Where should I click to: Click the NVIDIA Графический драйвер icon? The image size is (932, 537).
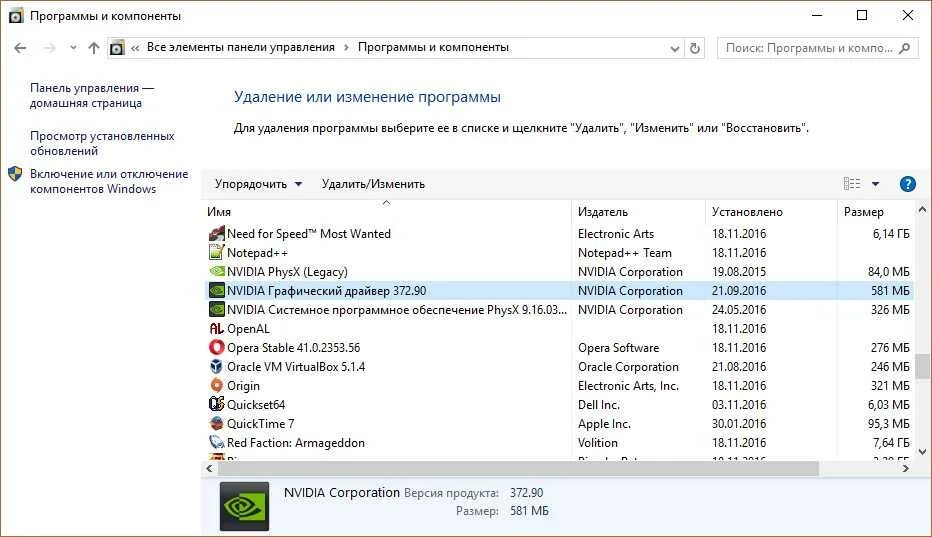[216, 291]
